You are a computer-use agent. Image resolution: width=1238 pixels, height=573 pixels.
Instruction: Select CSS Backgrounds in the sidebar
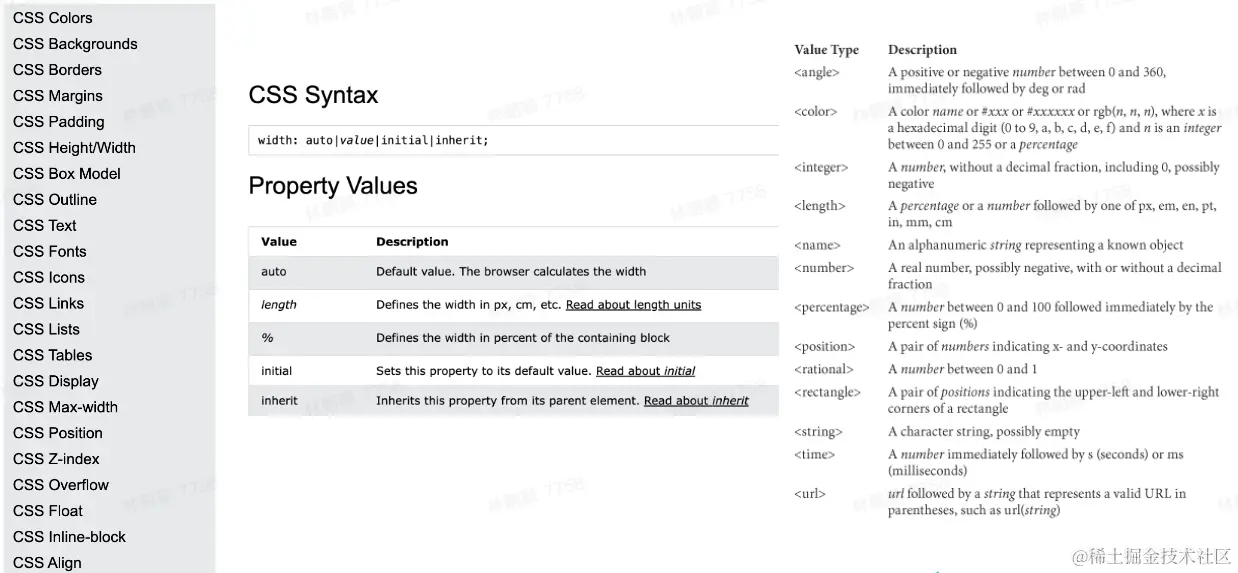coord(75,44)
